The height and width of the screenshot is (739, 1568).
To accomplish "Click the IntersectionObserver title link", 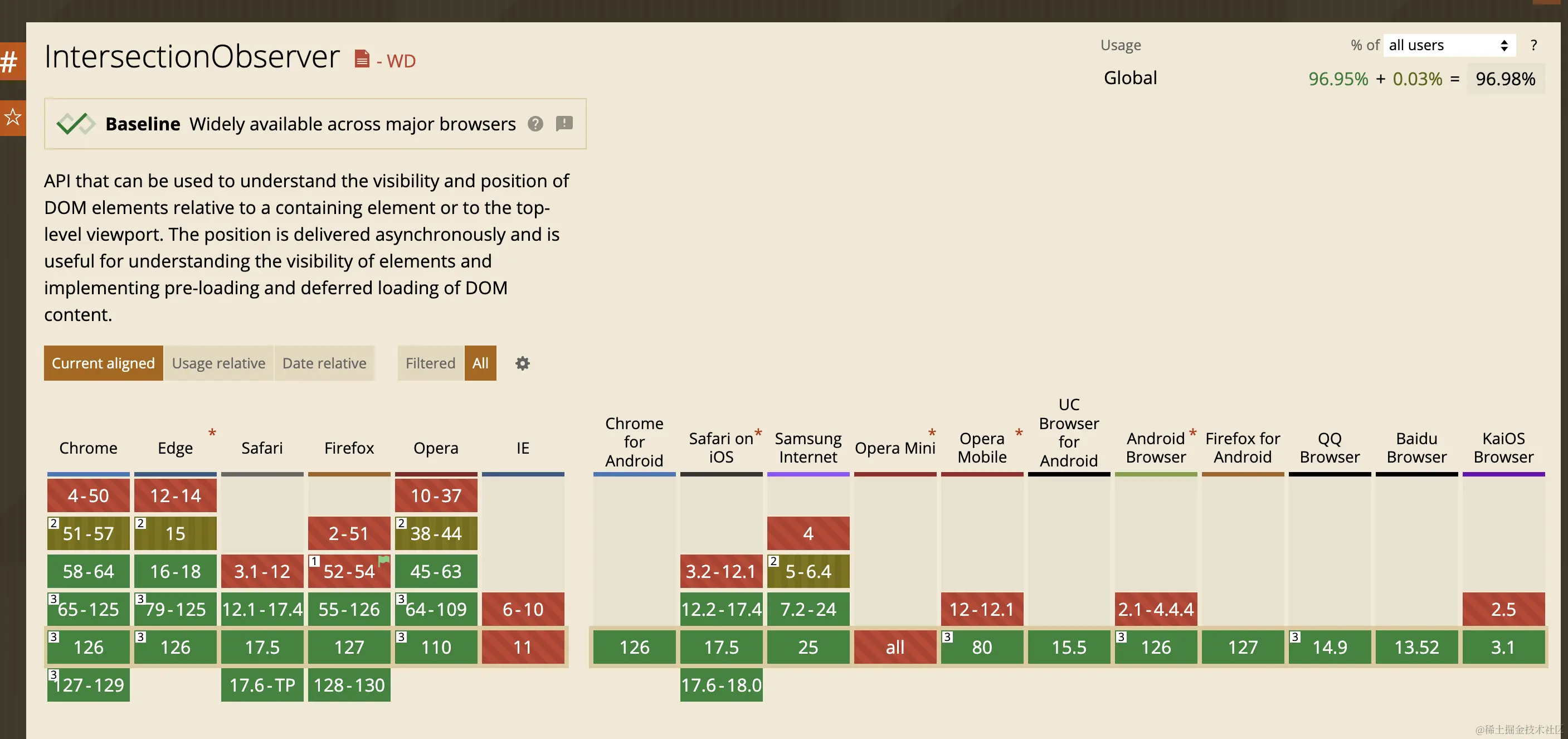I will tap(192, 57).
